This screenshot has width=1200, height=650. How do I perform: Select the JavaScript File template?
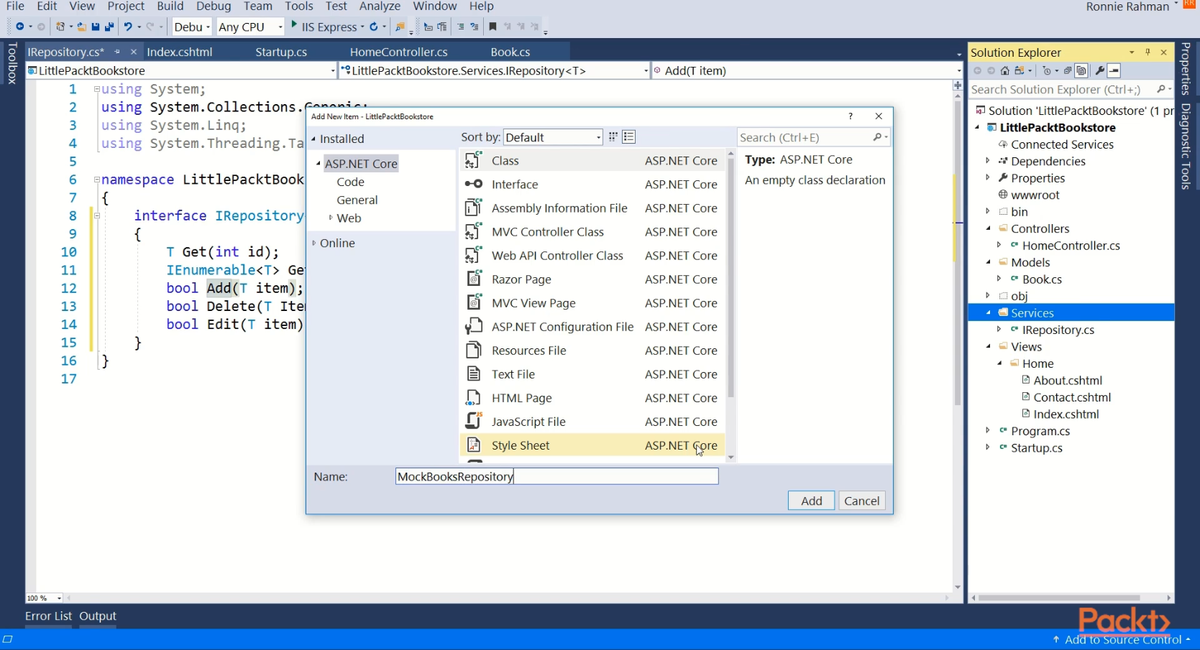(x=594, y=421)
